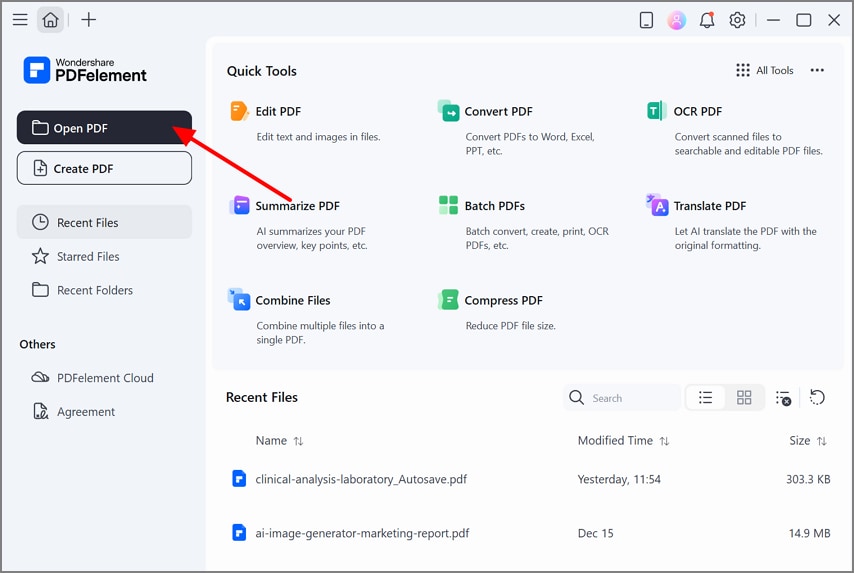Expand Quick Tools more options ellipsis
The height and width of the screenshot is (573, 854).
[817, 71]
